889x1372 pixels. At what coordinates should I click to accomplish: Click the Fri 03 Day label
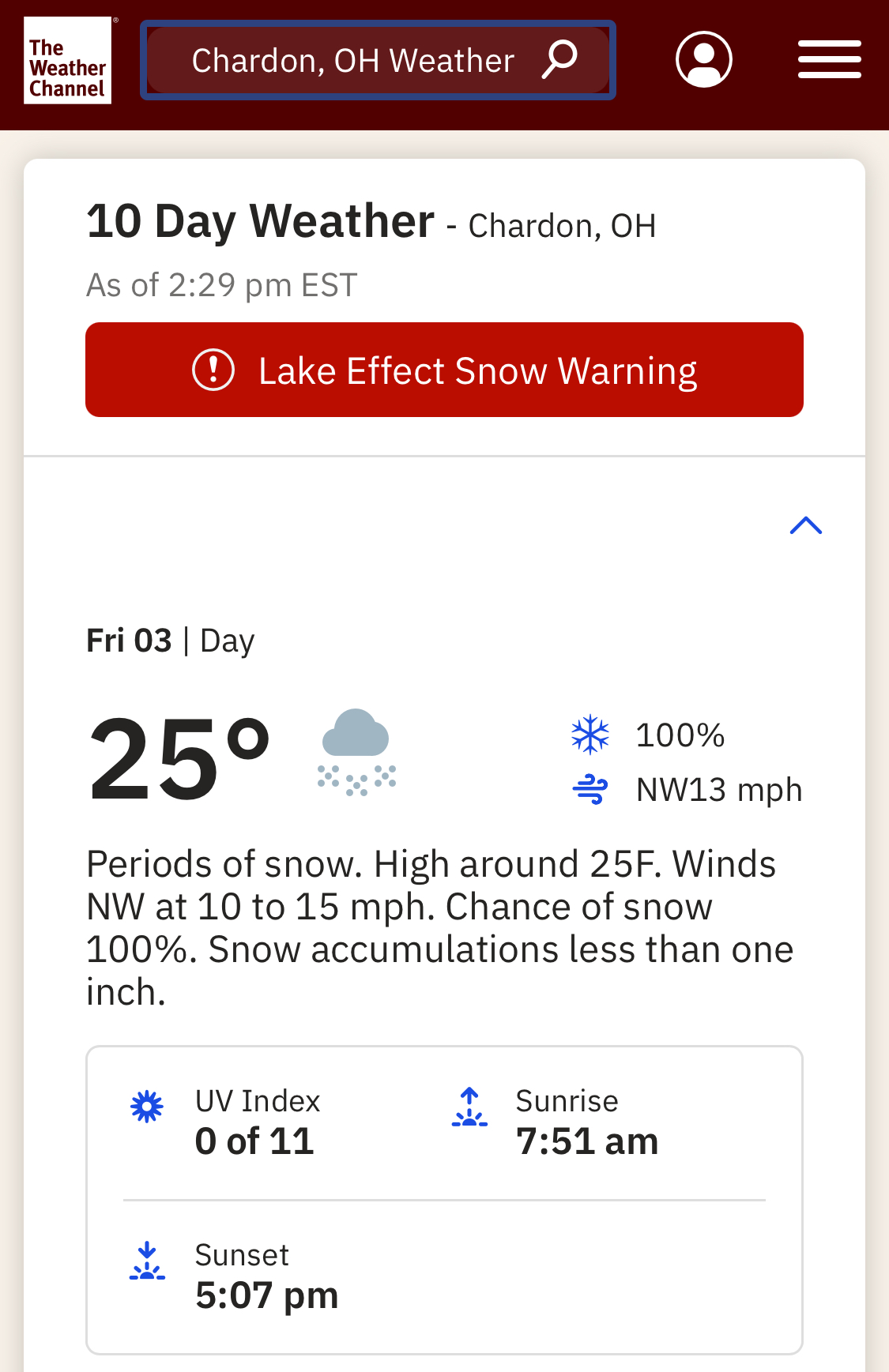point(171,641)
